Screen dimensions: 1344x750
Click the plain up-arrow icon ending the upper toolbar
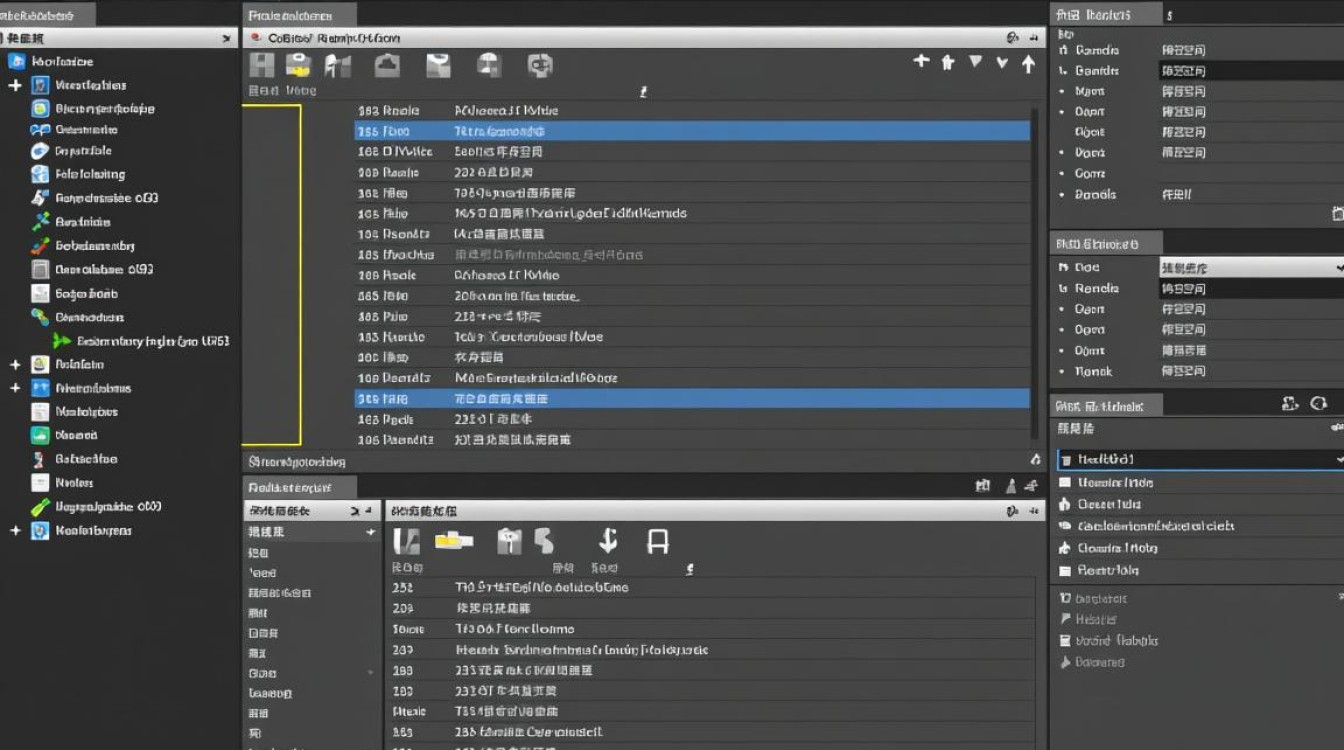coord(1028,63)
